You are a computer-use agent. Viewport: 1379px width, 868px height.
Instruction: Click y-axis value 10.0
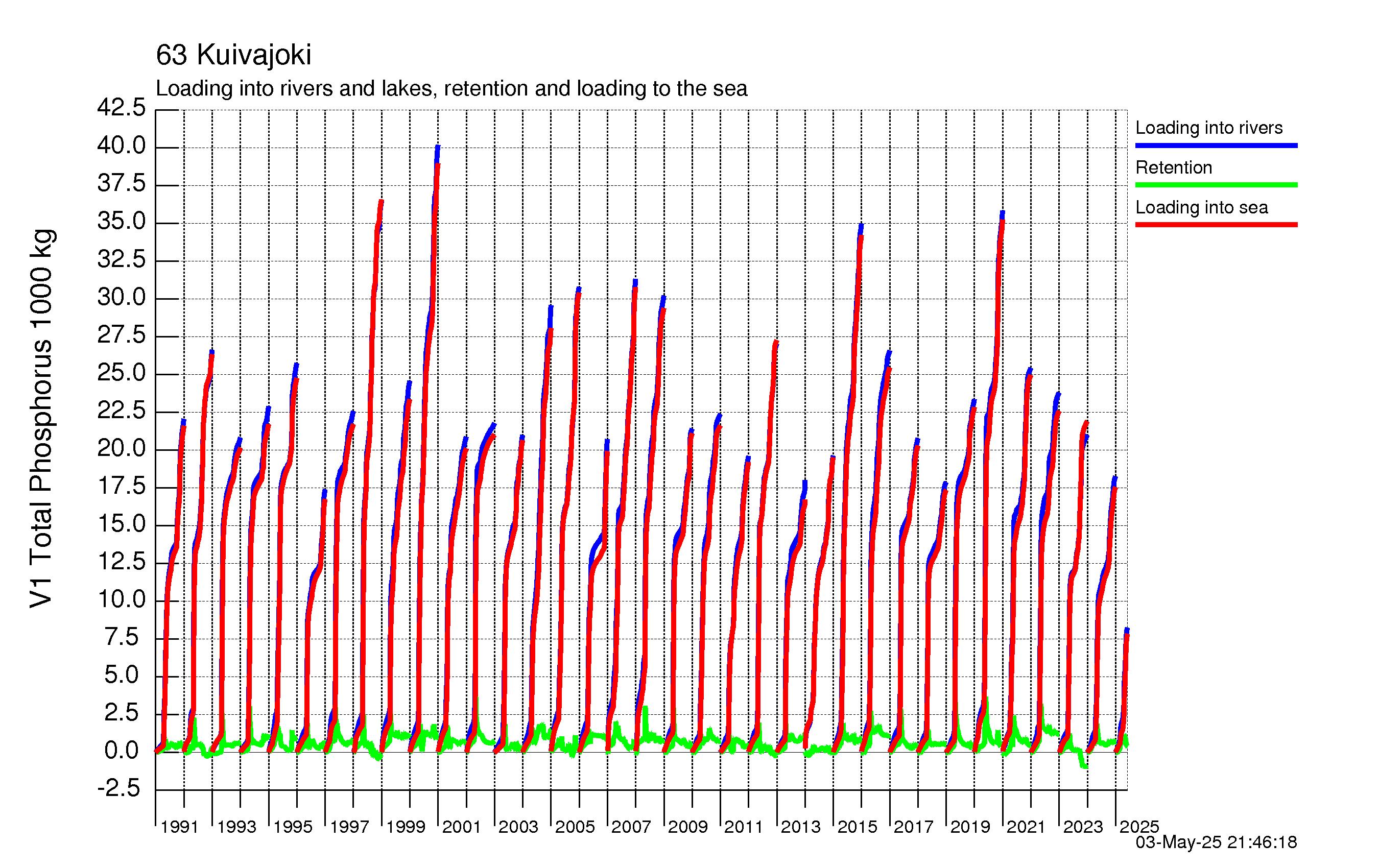pyautogui.click(x=122, y=599)
